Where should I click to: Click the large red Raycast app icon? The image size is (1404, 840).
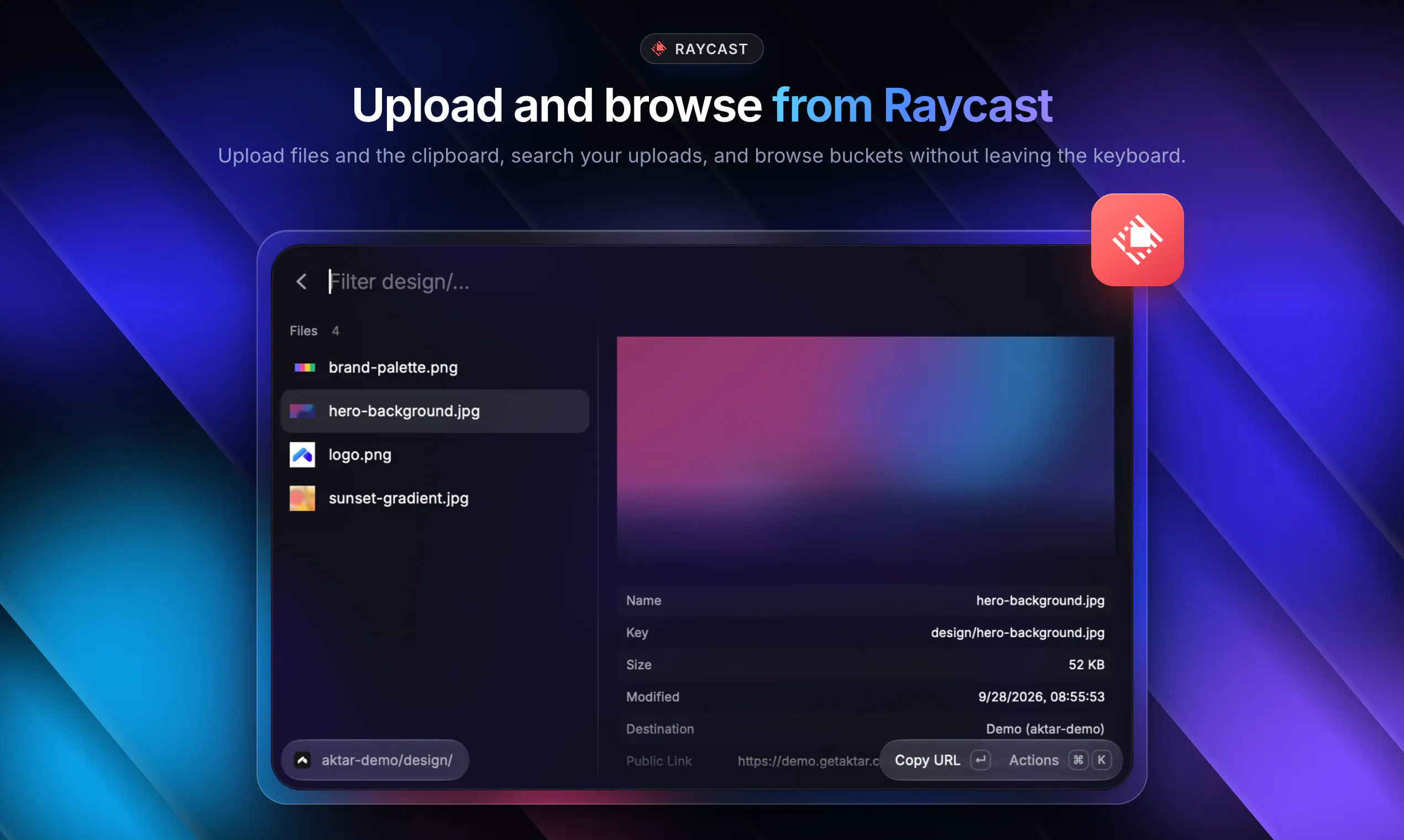click(x=1137, y=240)
